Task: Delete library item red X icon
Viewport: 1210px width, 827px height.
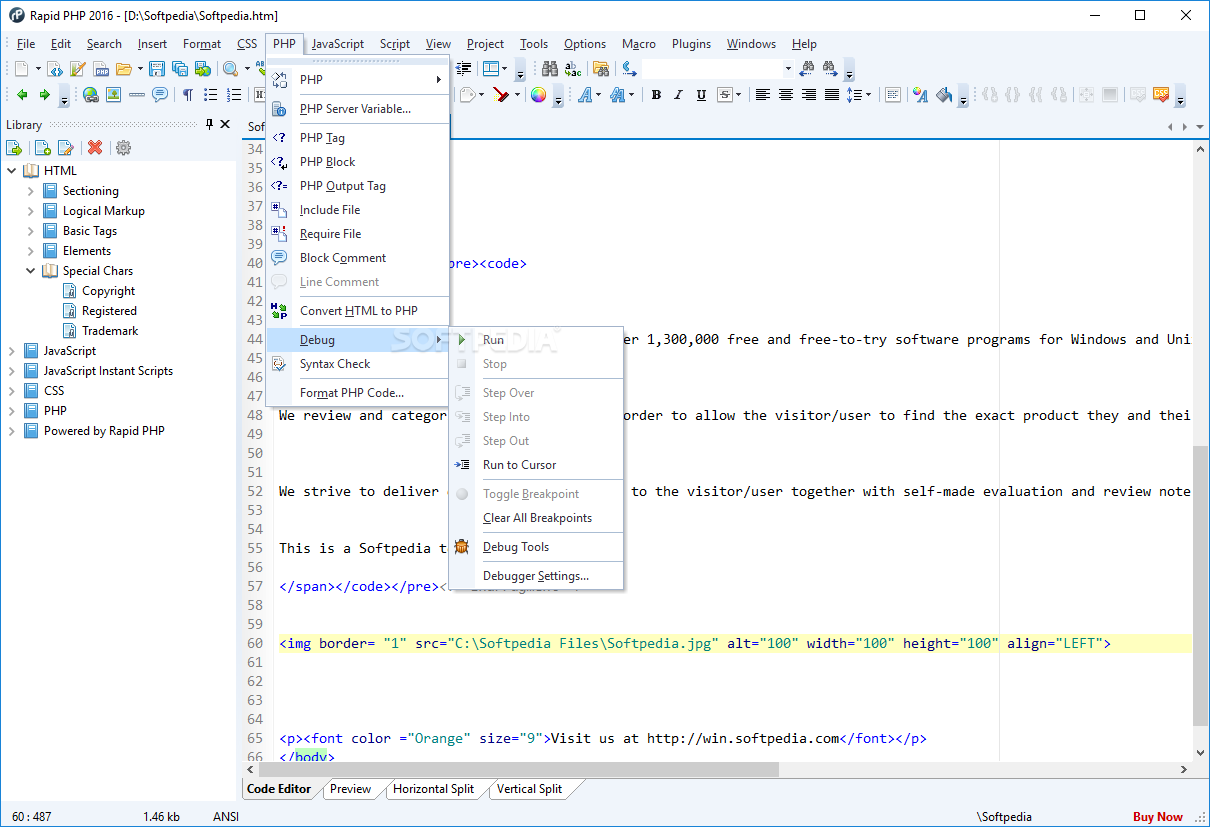Action: tap(95, 148)
